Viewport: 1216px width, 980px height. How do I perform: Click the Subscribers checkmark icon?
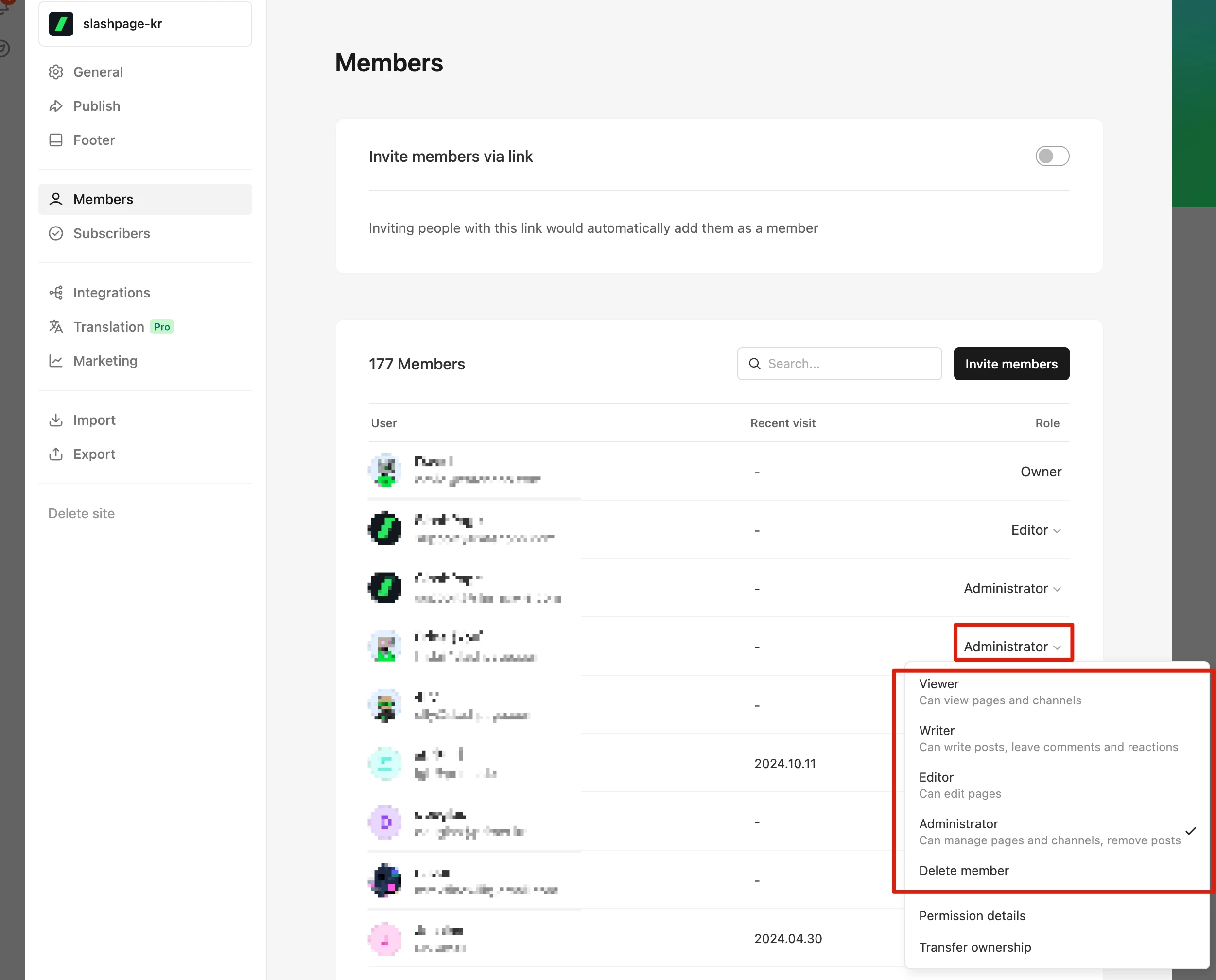[x=56, y=233]
